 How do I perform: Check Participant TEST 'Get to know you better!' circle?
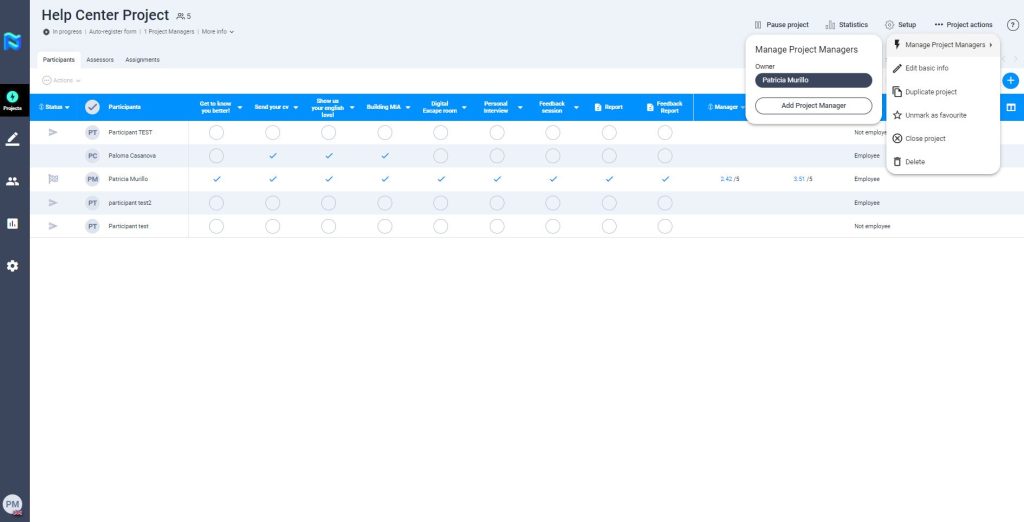coord(216,132)
